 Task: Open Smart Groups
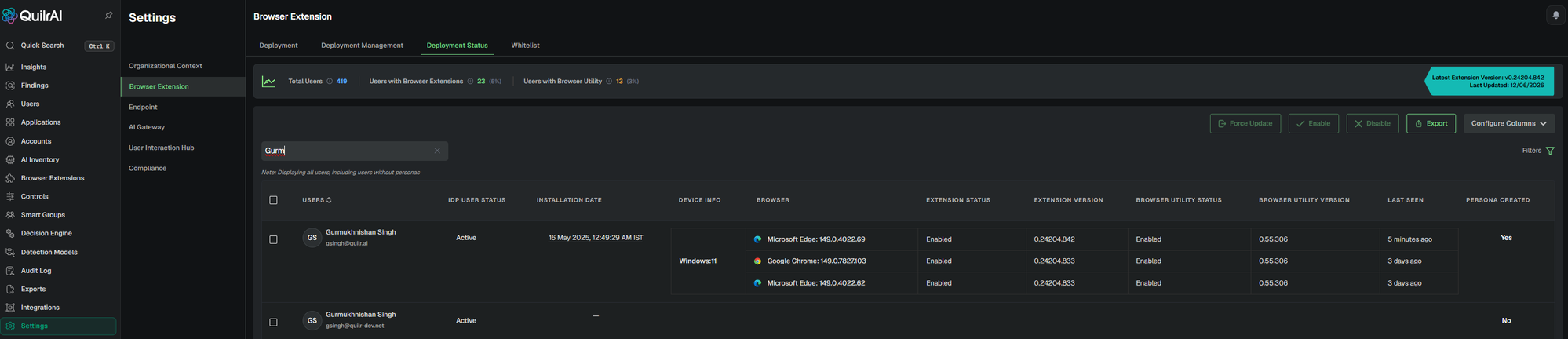[x=43, y=215]
